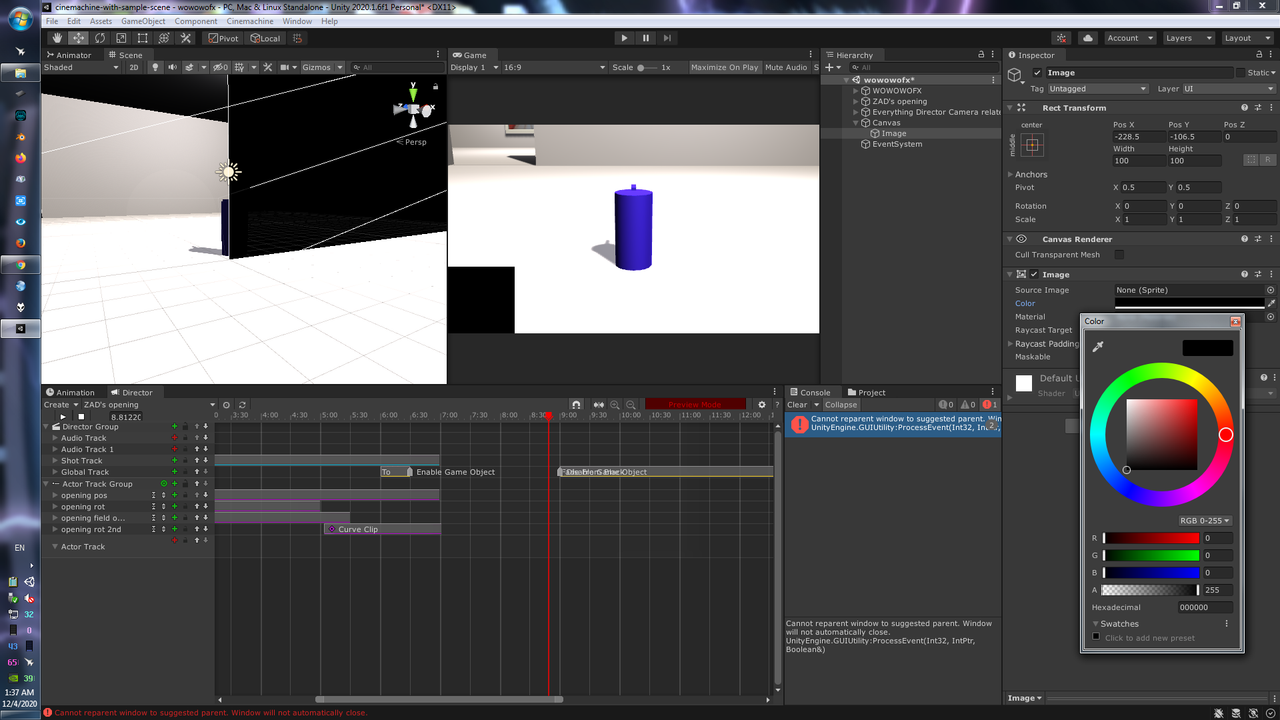Click Collapse in Console
The image size is (1280, 720).
(841, 405)
